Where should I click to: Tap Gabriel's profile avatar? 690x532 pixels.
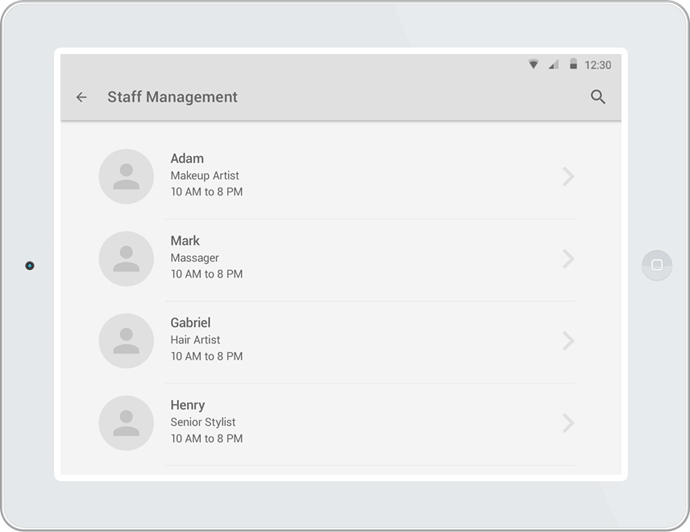126,341
